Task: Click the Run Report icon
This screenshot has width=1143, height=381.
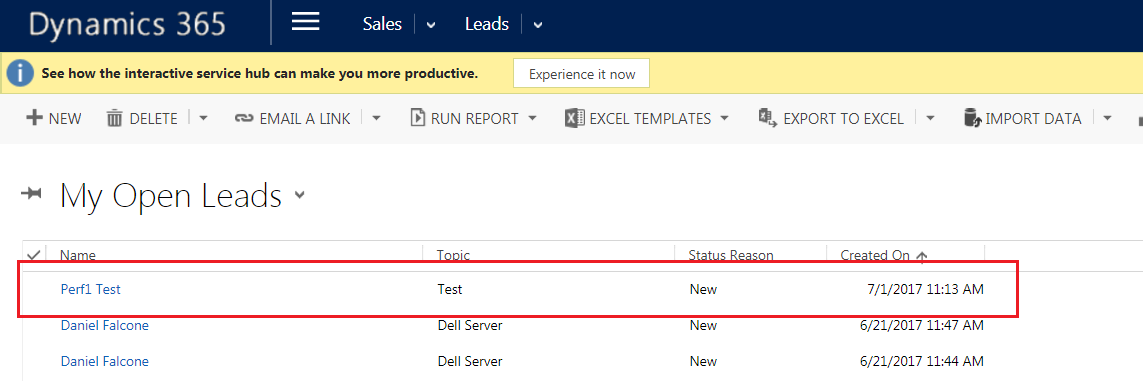Action: click(x=418, y=118)
